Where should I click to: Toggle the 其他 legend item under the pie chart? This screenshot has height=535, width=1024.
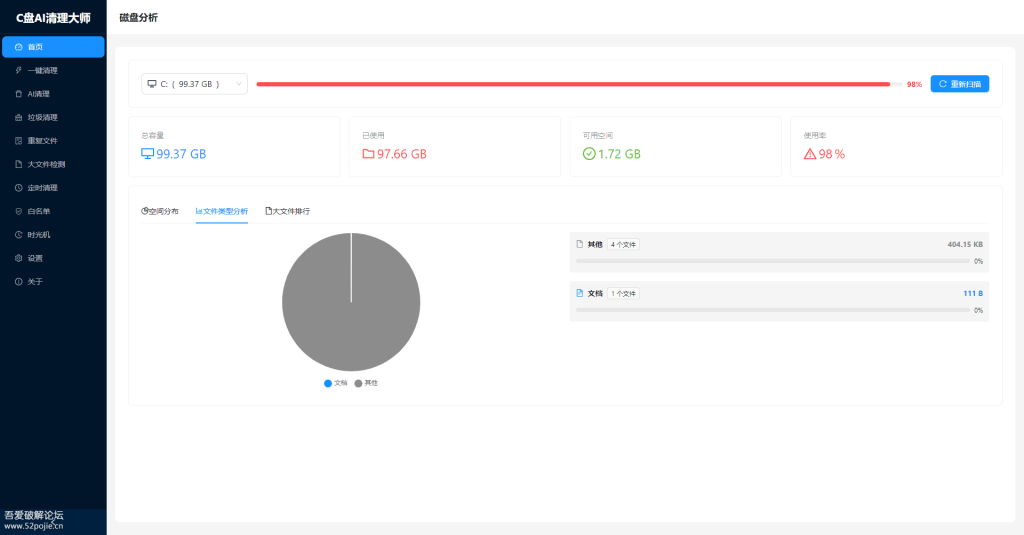tap(366, 383)
